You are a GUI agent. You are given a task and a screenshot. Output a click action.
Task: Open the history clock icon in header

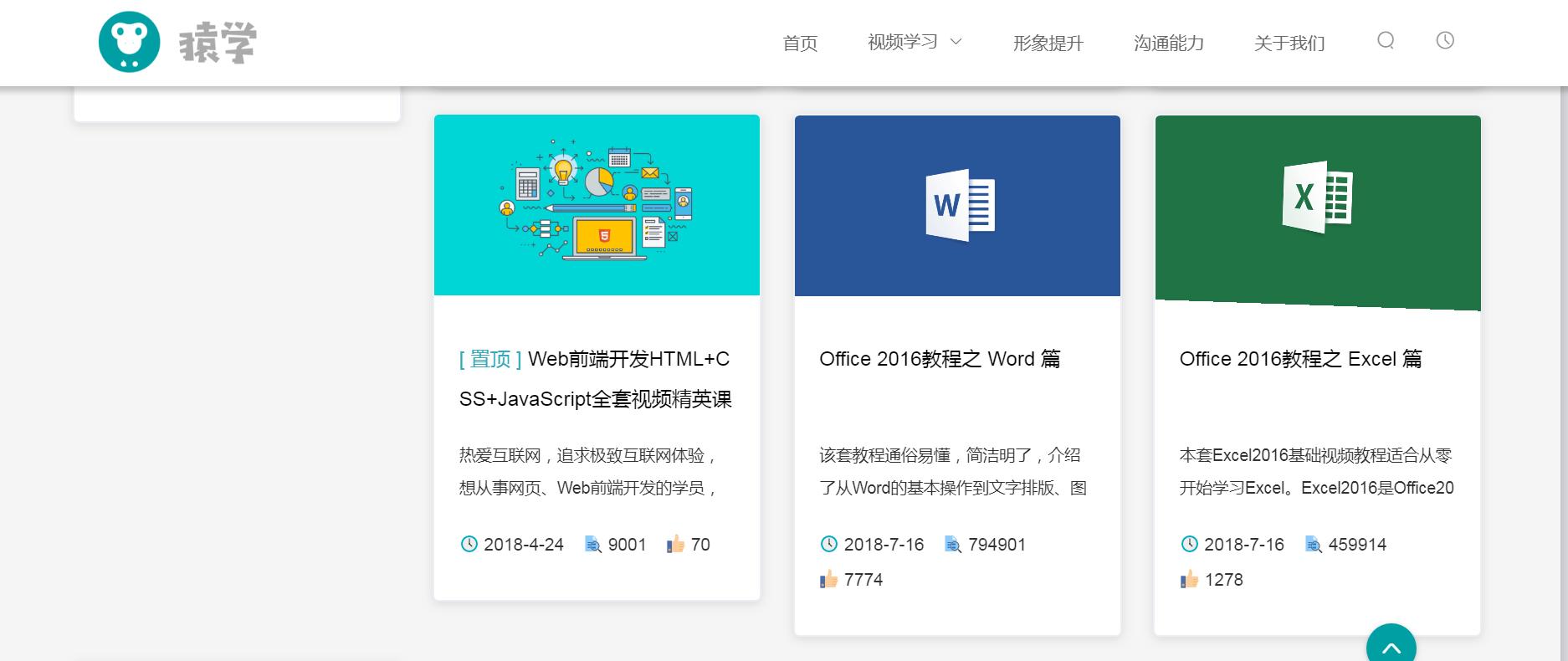[x=1445, y=40]
